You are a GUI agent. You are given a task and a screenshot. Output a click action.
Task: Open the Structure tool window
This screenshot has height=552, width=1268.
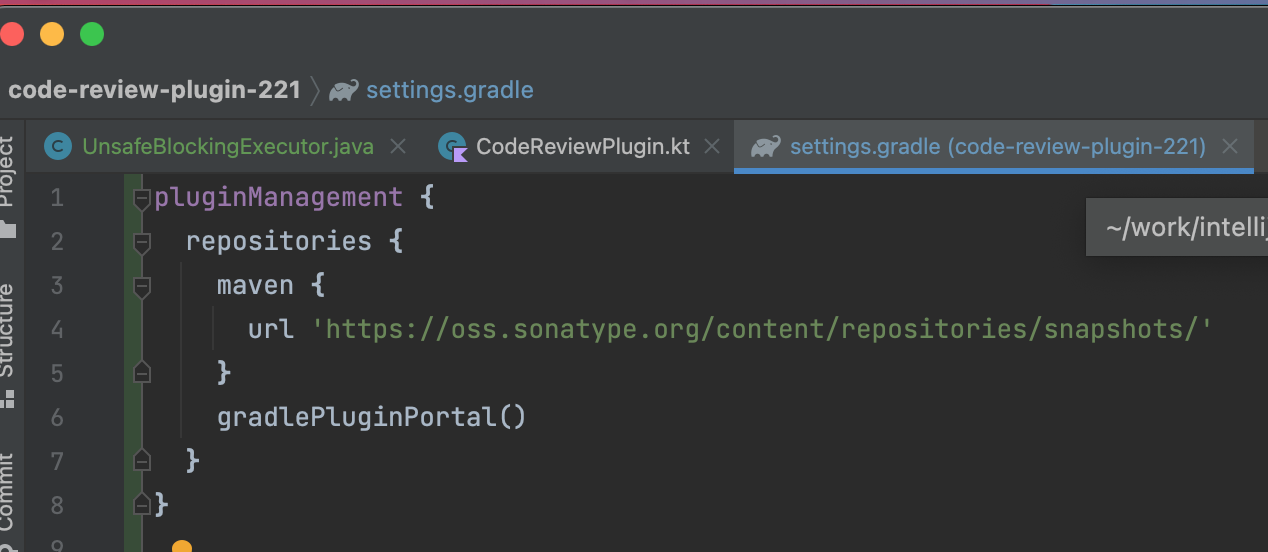(8, 331)
